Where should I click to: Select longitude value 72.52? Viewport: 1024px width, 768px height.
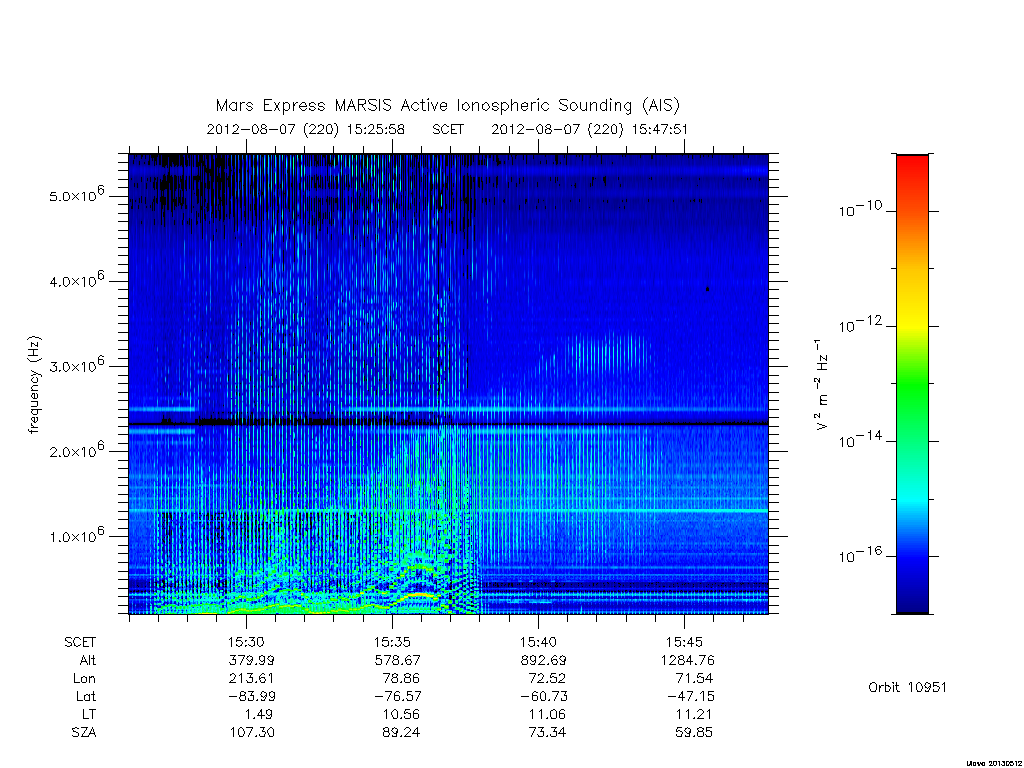[547, 679]
